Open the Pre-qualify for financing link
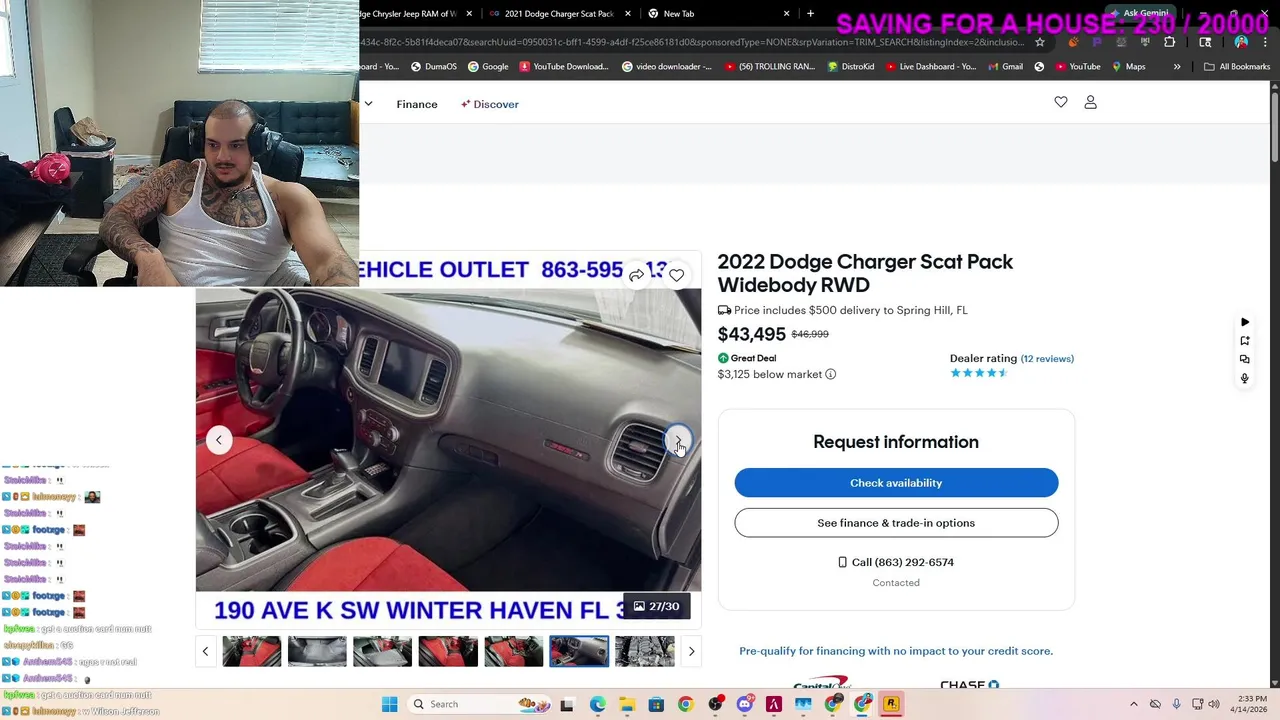This screenshot has width=1280, height=720. point(896,651)
